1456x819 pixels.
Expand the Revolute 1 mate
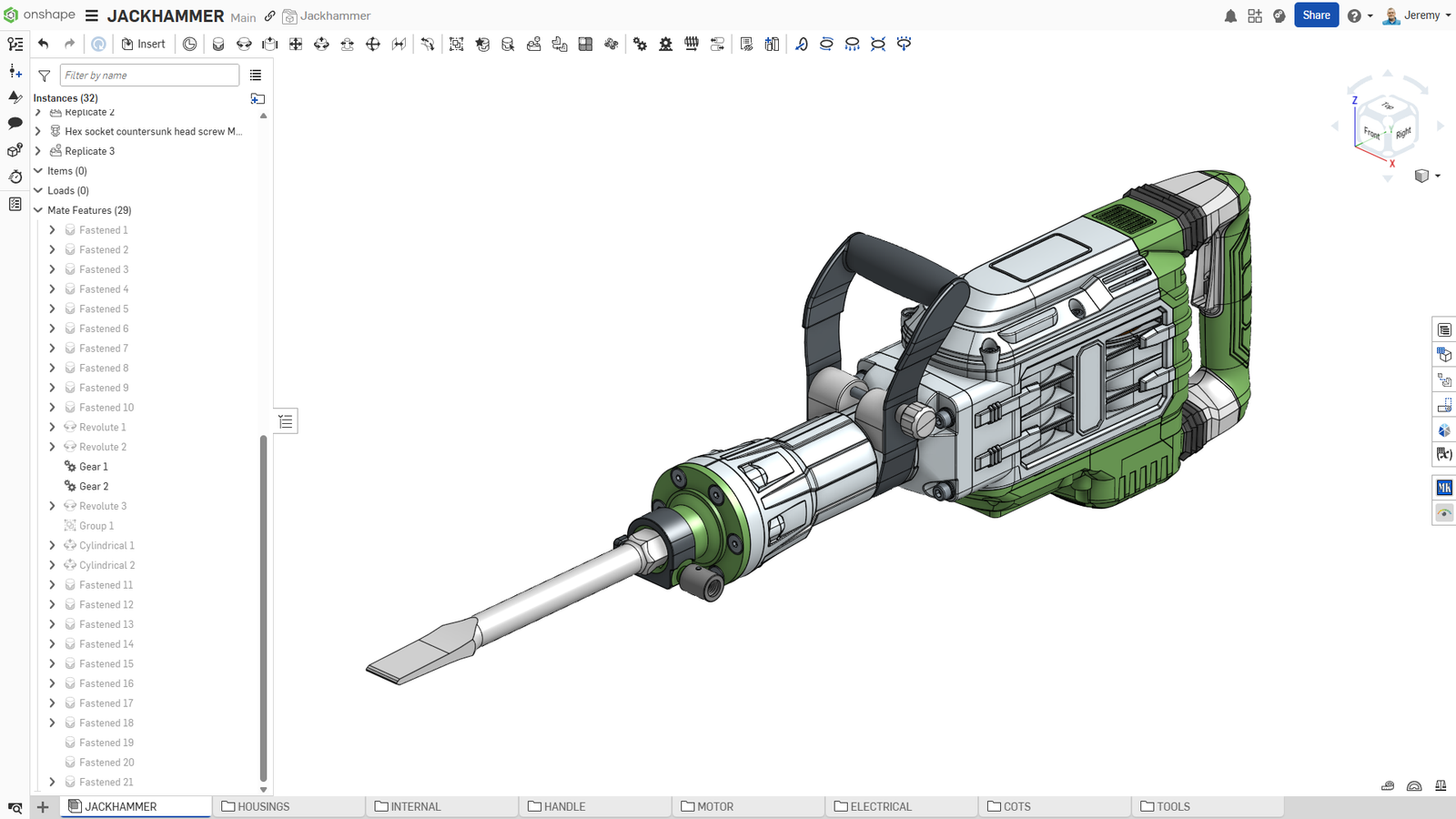coord(52,428)
